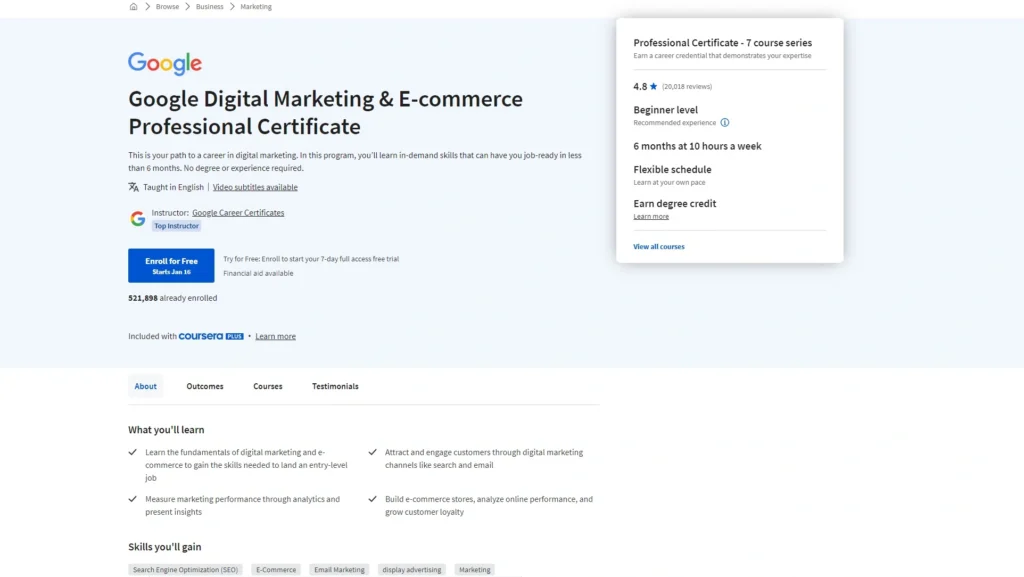
Task: Click the Google G instructor avatar
Action: pos(137,219)
